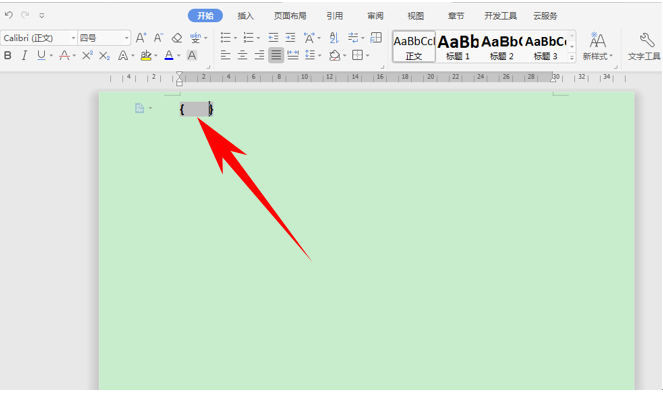Toggle Bold formatting

tap(8, 55)
